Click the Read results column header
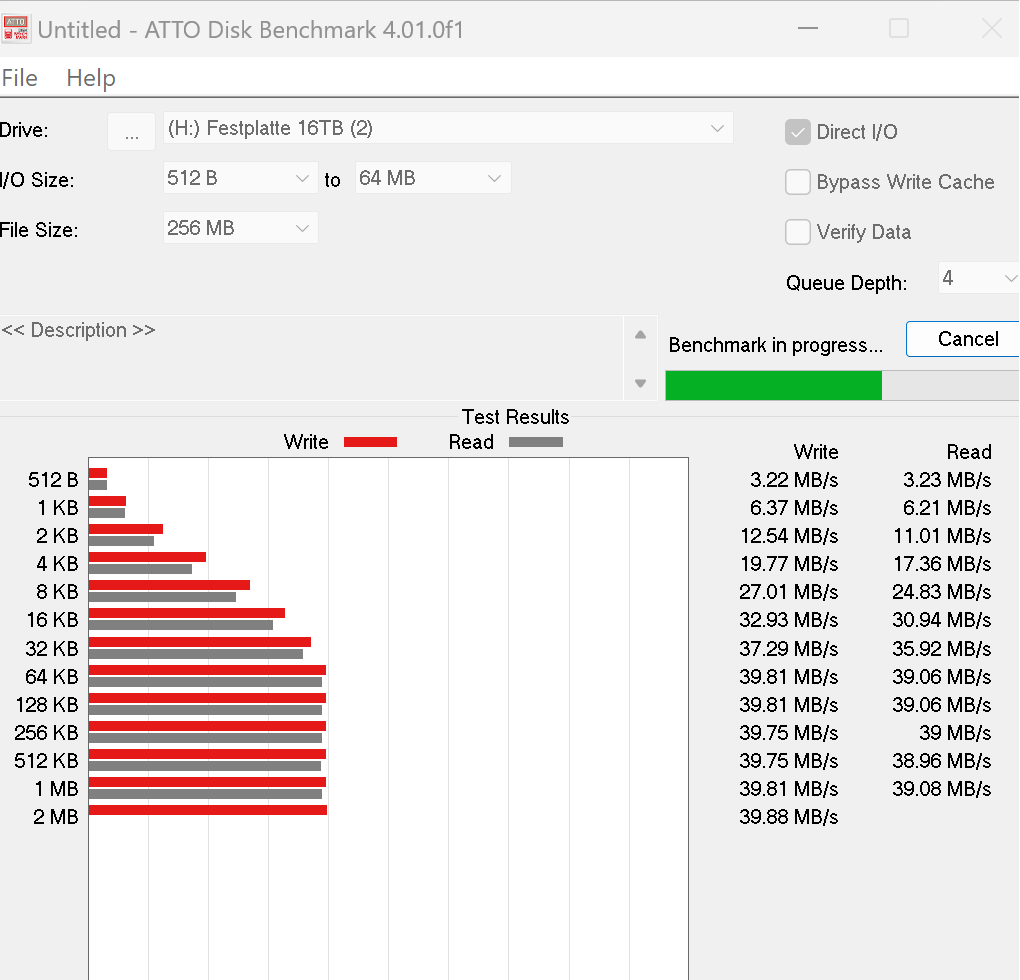This screenshot has width=1020, height=980. coord(969,452)
